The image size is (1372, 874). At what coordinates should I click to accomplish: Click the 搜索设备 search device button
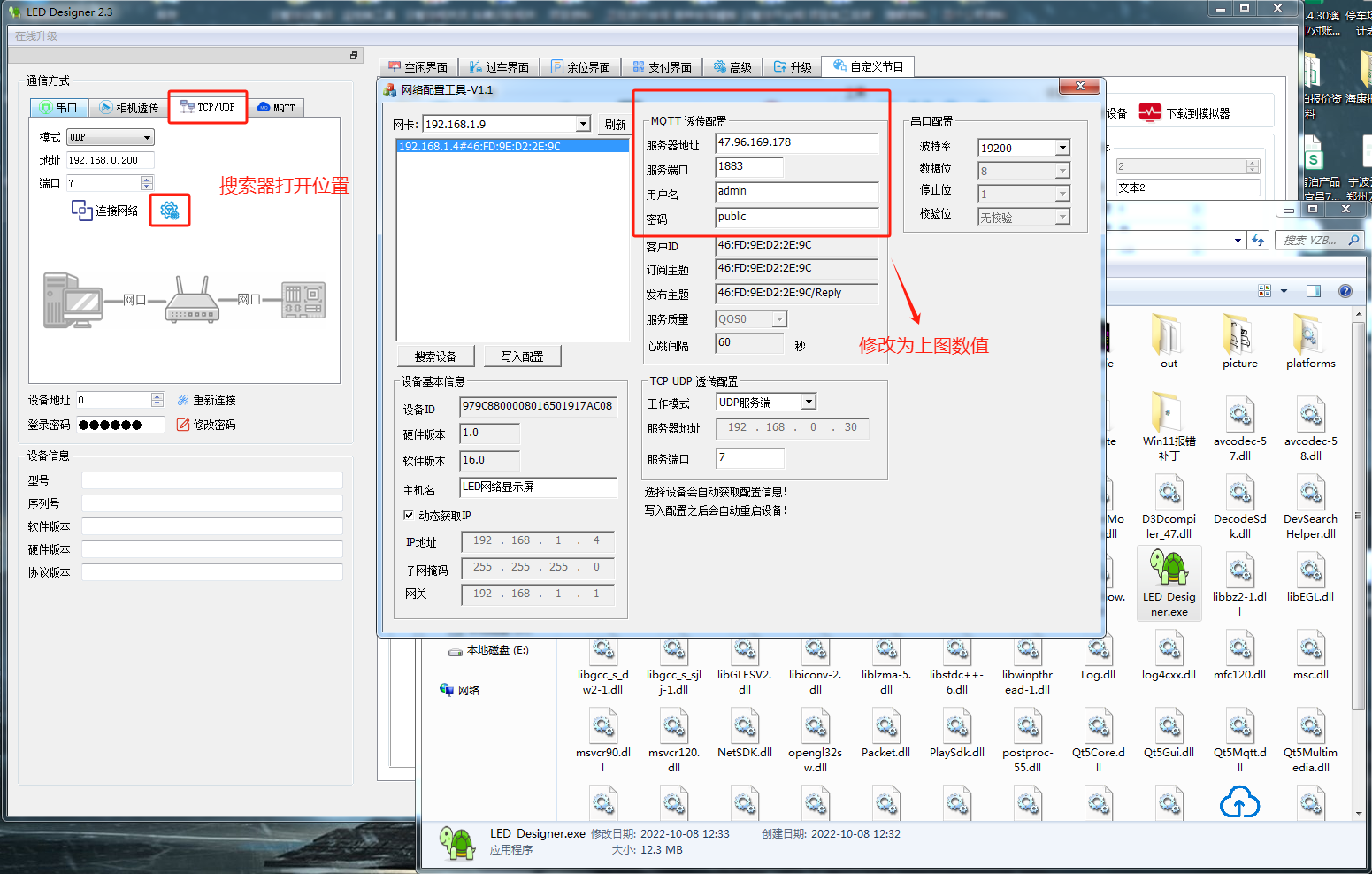[x=436, y=356]
